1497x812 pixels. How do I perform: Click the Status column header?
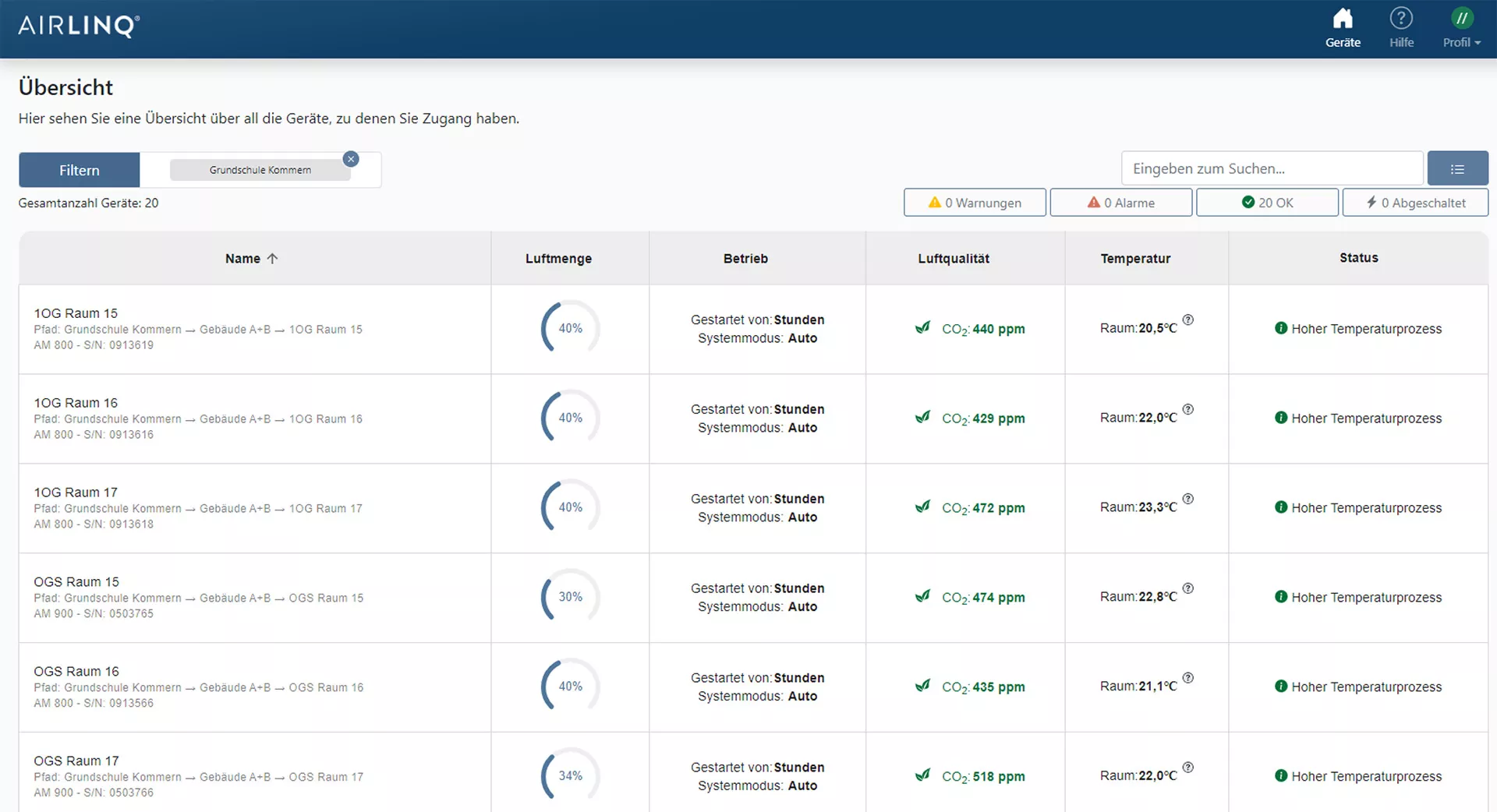1359,258
